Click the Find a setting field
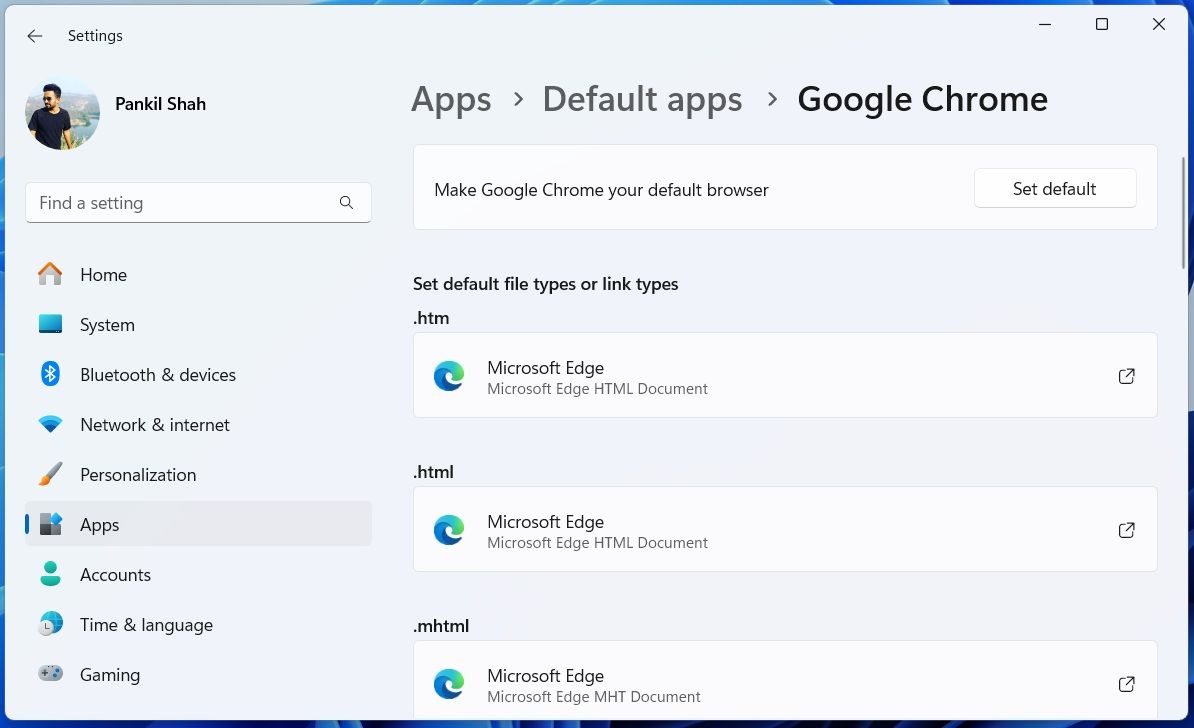The image size is (1194, 728). [x=180, y=202]
